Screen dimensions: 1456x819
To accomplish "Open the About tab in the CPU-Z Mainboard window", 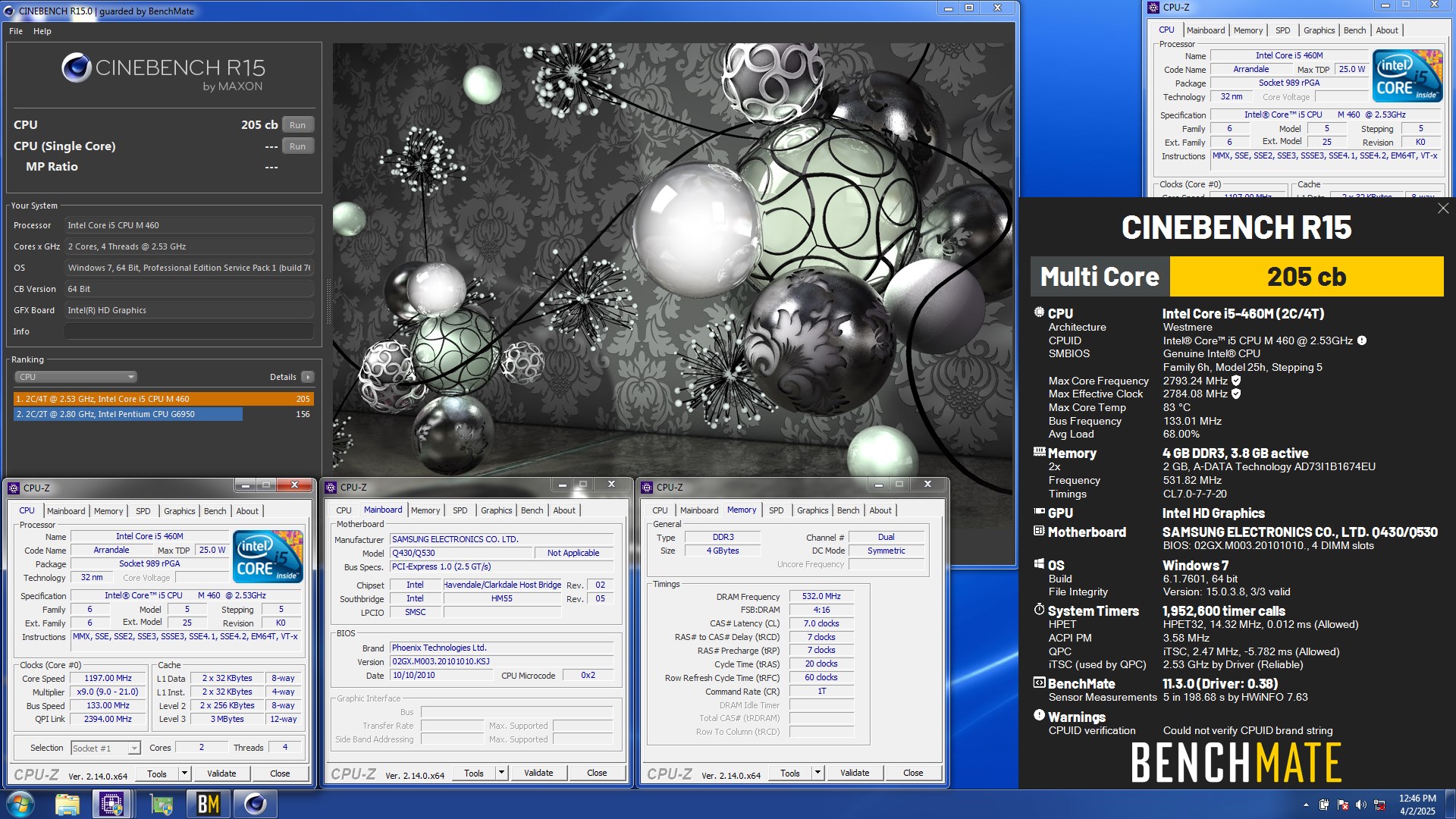I will point(564,510).
